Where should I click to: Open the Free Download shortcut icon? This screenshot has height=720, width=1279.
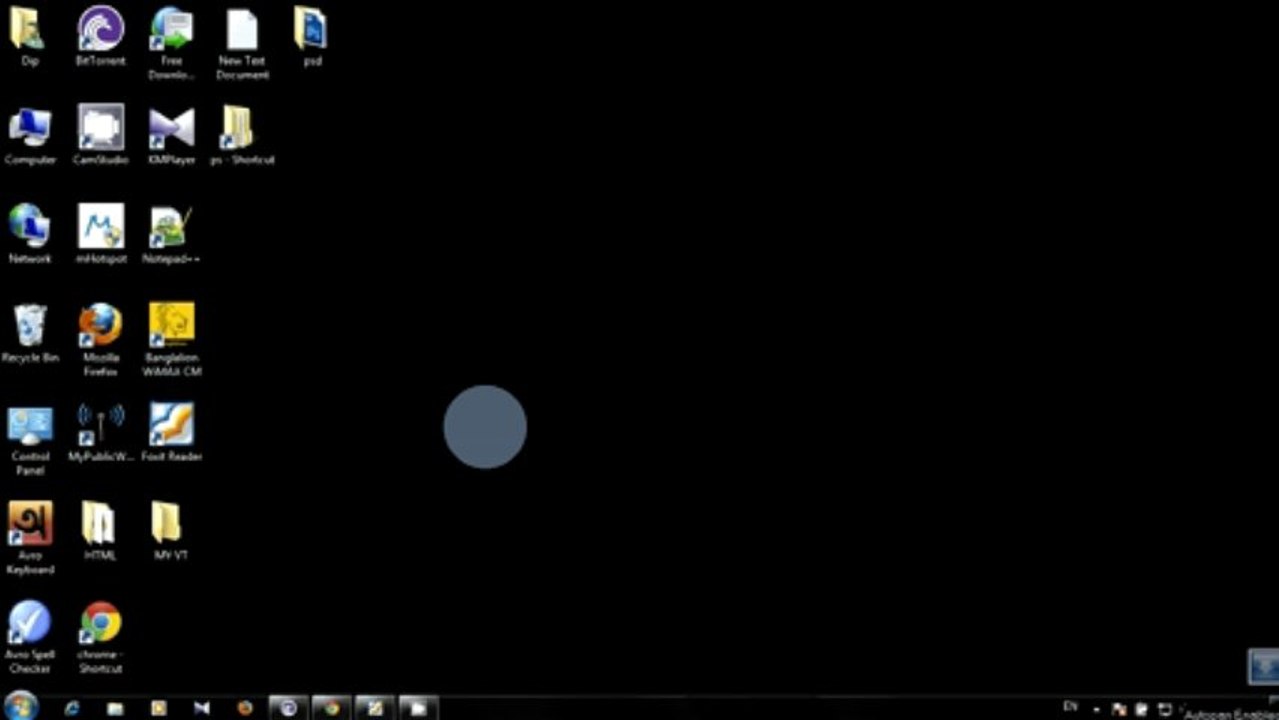171,44
